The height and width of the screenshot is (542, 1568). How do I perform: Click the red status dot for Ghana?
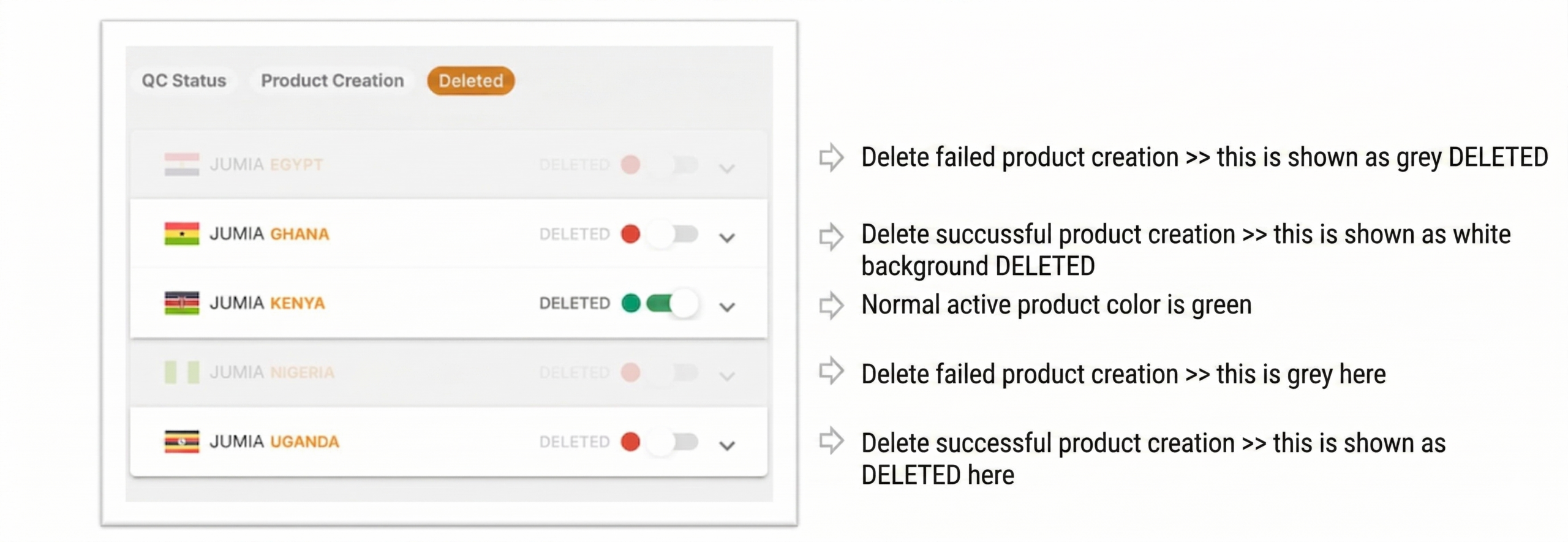630,233
